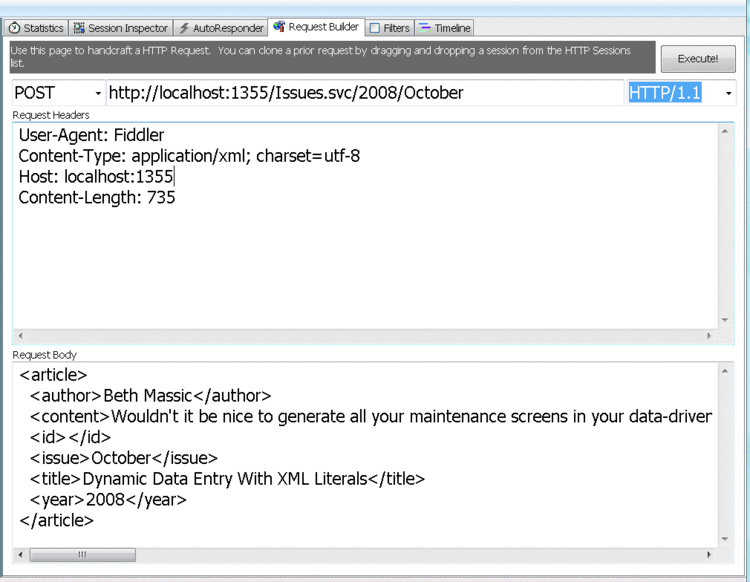Toggle the Filters checkbox icon
Viewport: 750px width, 582px height.
pos(375,28)
